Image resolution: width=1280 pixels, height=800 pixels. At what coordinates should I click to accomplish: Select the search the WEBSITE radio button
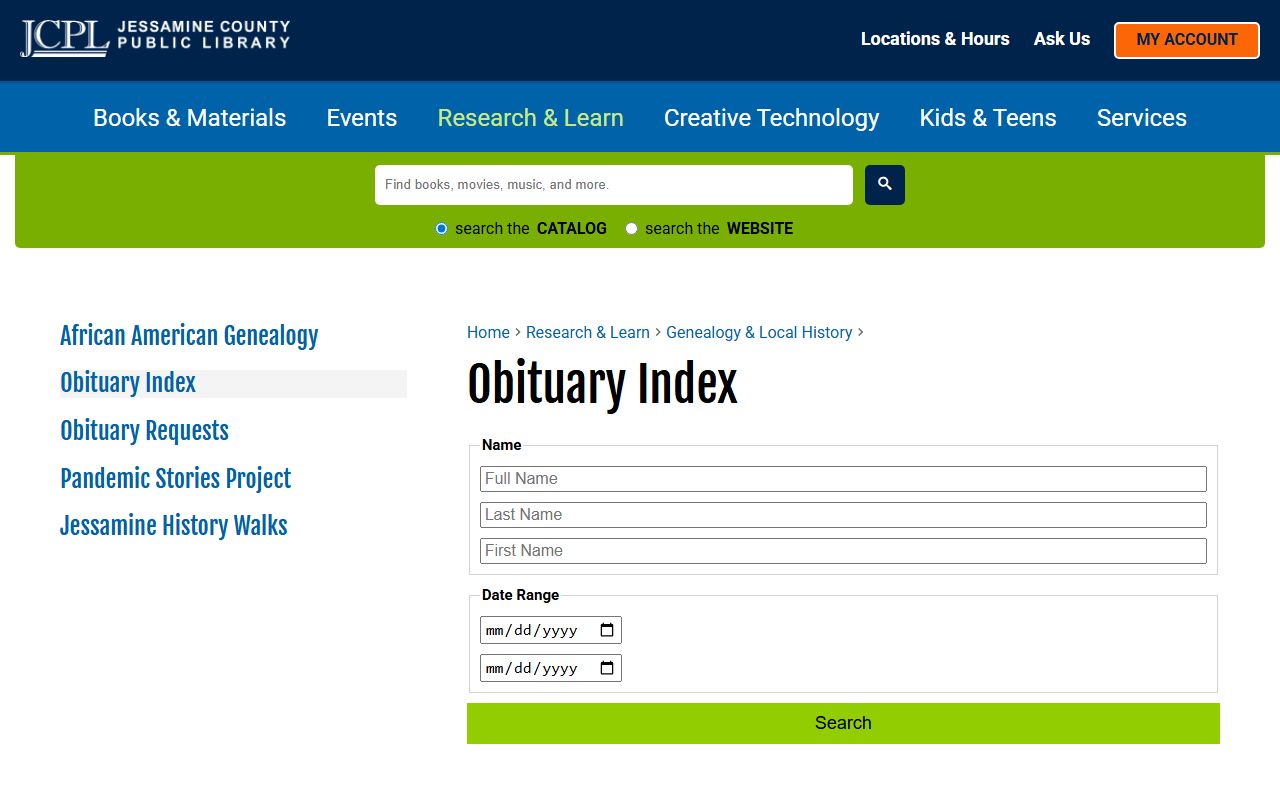click(631, 229)
